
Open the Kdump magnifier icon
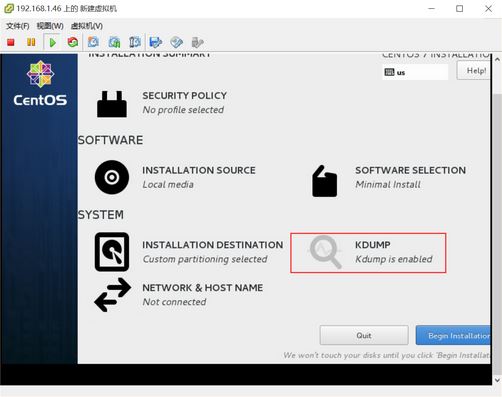pyautogui.click(x=326, y=252)
